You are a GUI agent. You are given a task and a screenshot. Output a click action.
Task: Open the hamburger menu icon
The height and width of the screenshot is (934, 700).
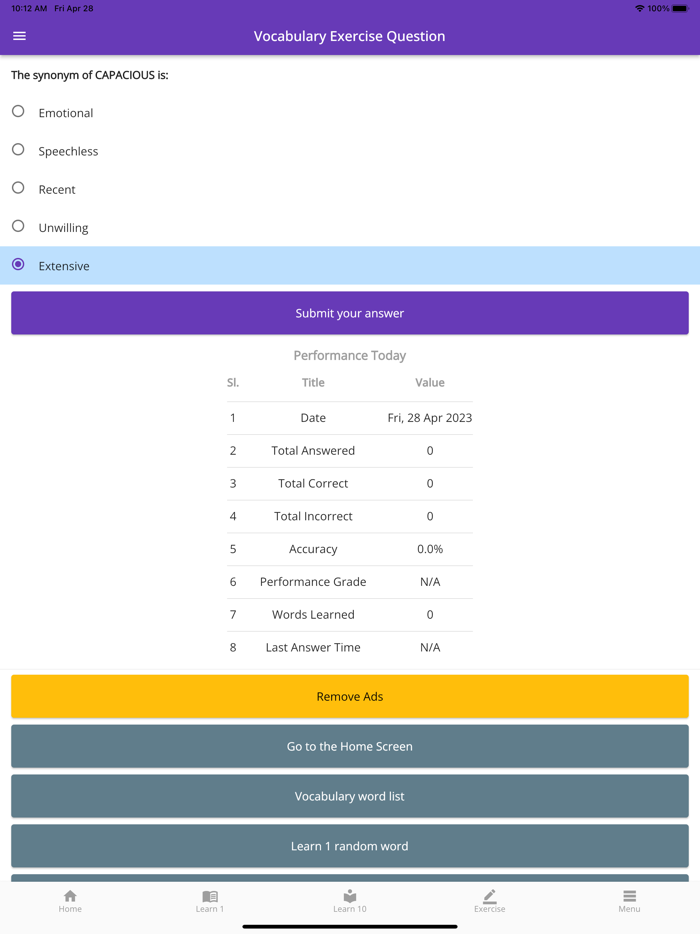(19, 35)
